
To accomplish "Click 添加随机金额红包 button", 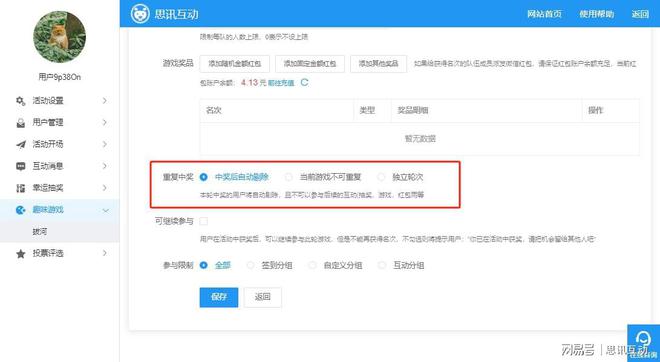I will click(x=234, y=64).
